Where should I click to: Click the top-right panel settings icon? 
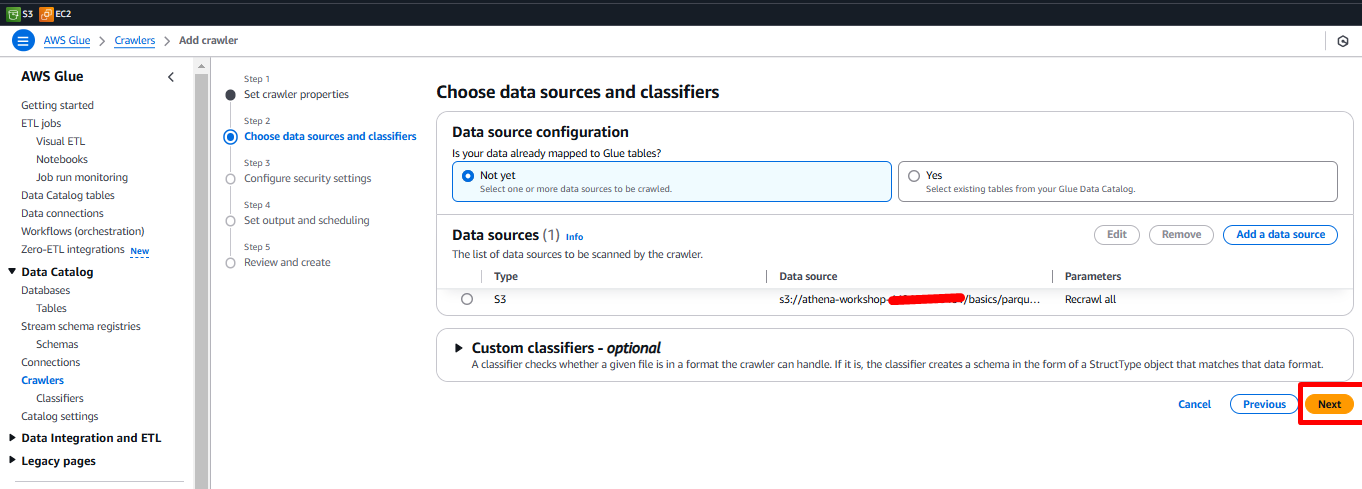point(1342,41)
